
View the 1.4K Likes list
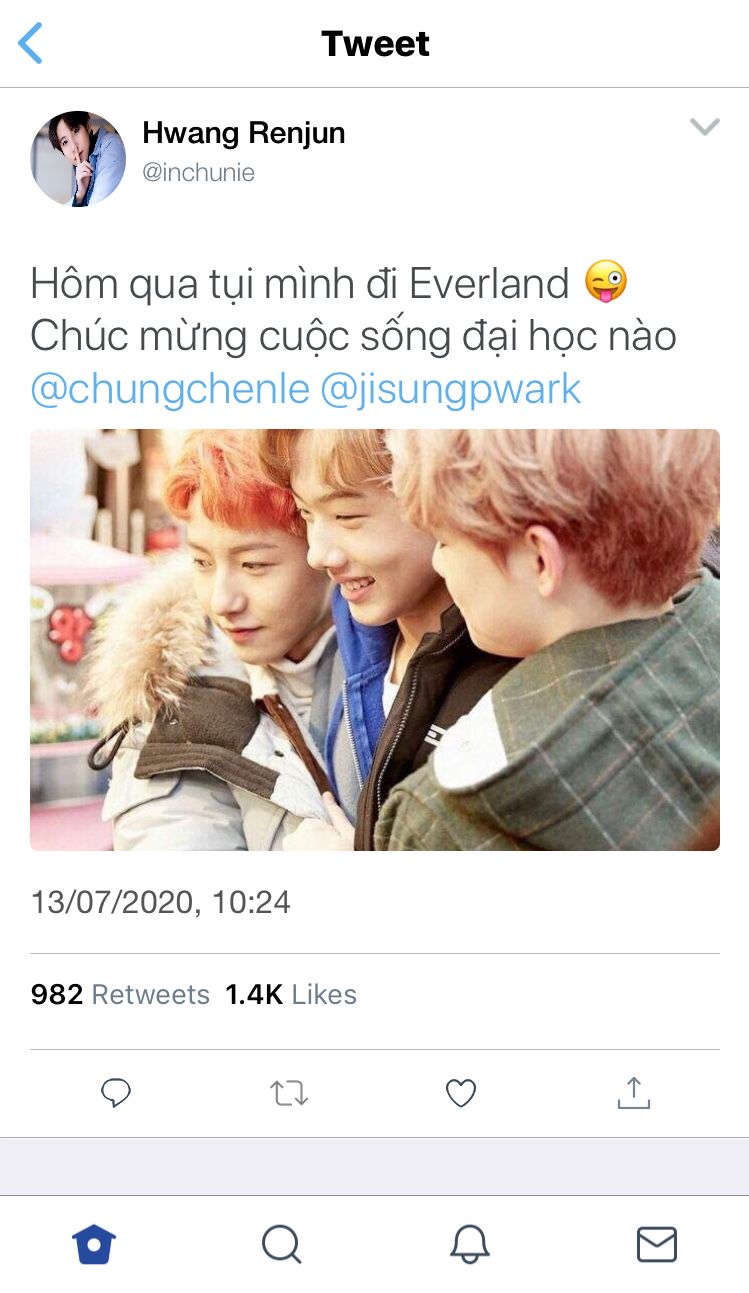coord(291,994)
